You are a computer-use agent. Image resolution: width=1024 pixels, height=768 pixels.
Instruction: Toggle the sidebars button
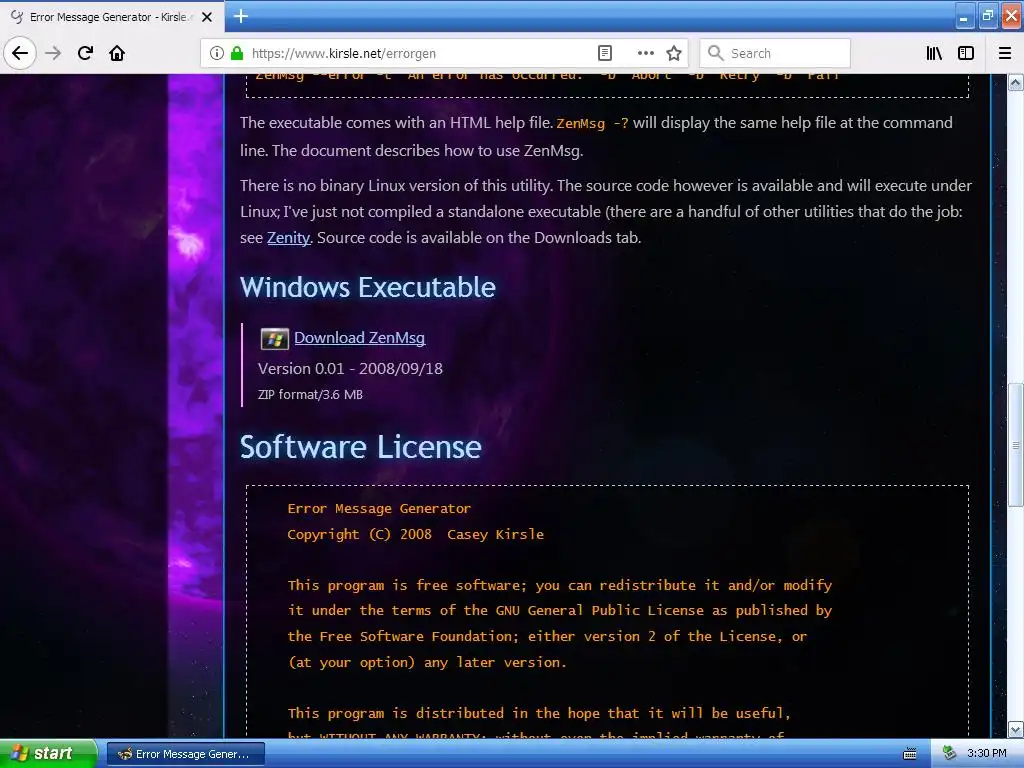click(966, 53)
